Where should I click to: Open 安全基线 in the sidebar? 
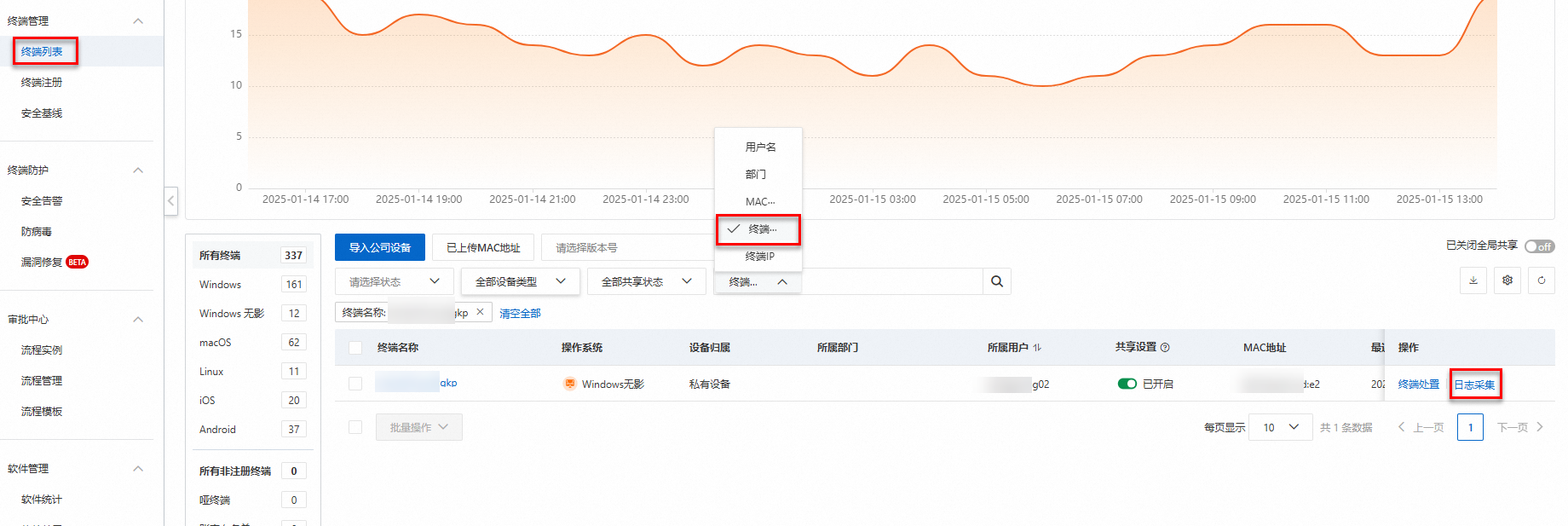coord(42,113)
